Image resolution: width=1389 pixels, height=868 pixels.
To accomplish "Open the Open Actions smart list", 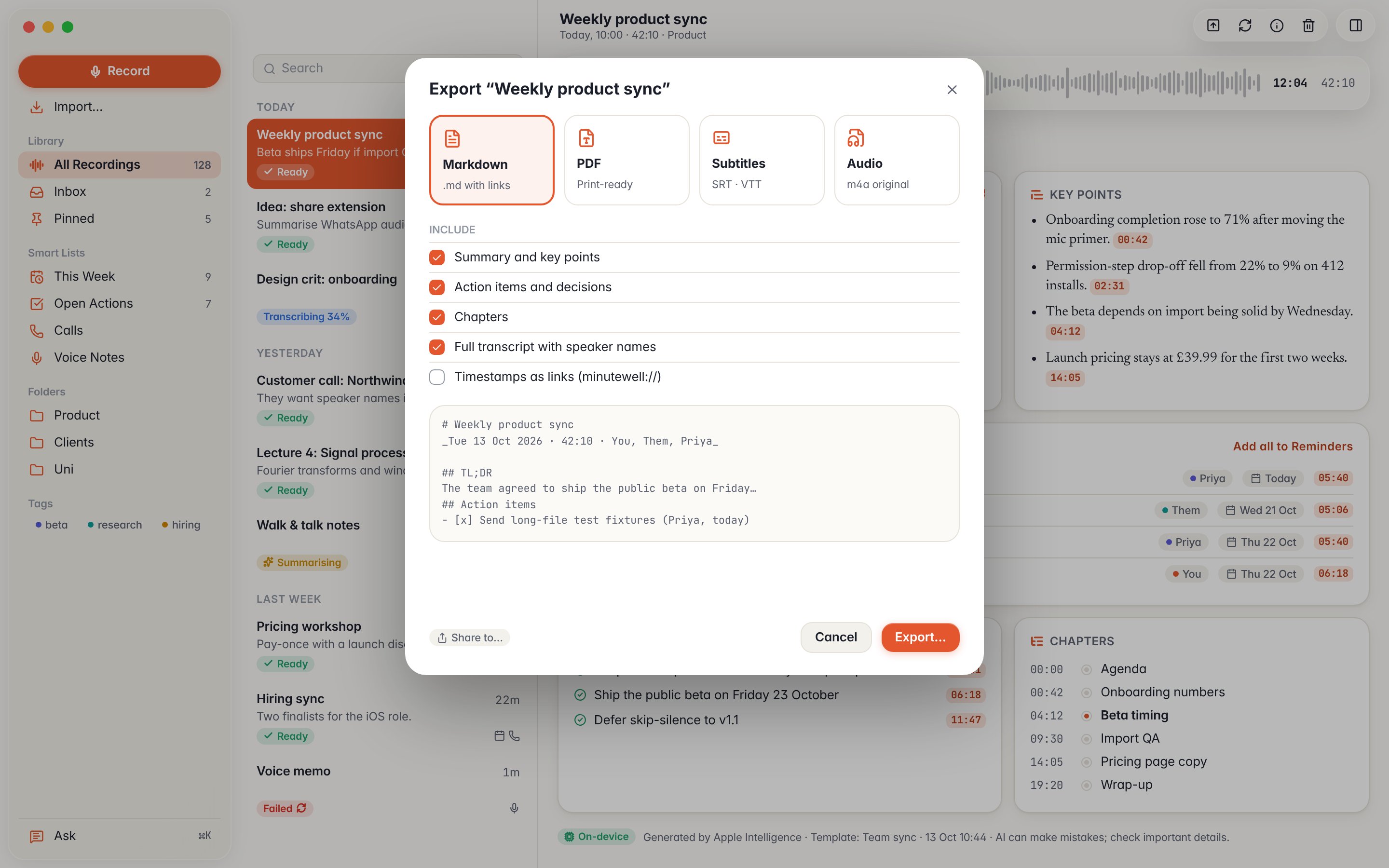I will (120, 304).
